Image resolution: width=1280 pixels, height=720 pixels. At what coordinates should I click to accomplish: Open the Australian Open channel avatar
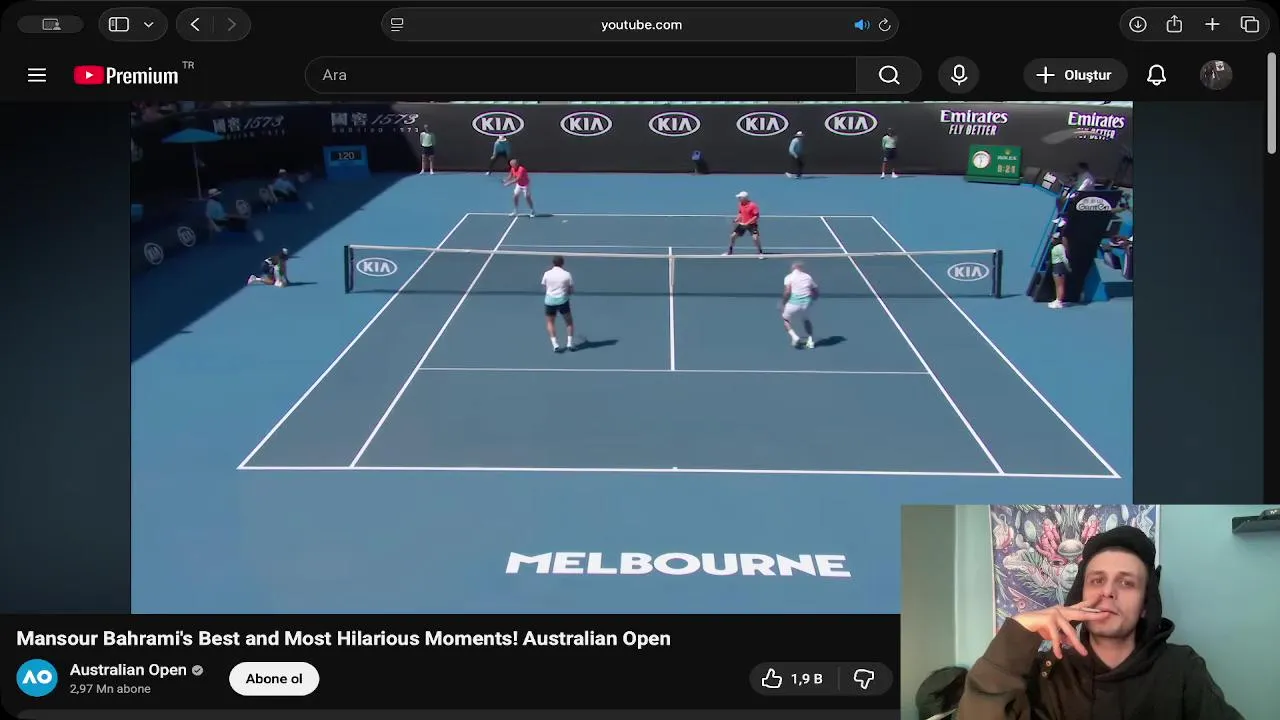pyautogui.click(x=37, y=678)
